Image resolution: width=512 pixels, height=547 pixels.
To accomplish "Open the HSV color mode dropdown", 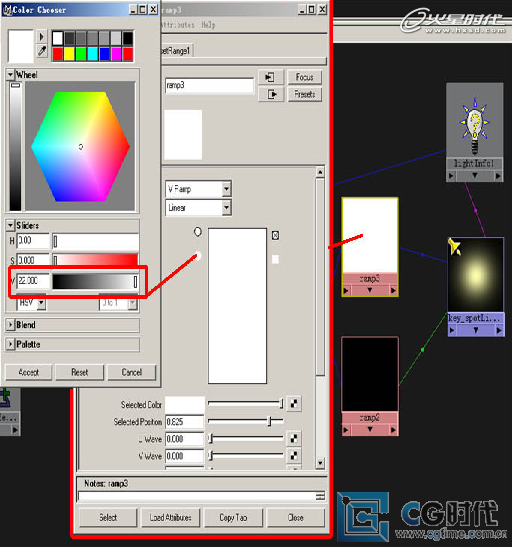I will (42, 303).
